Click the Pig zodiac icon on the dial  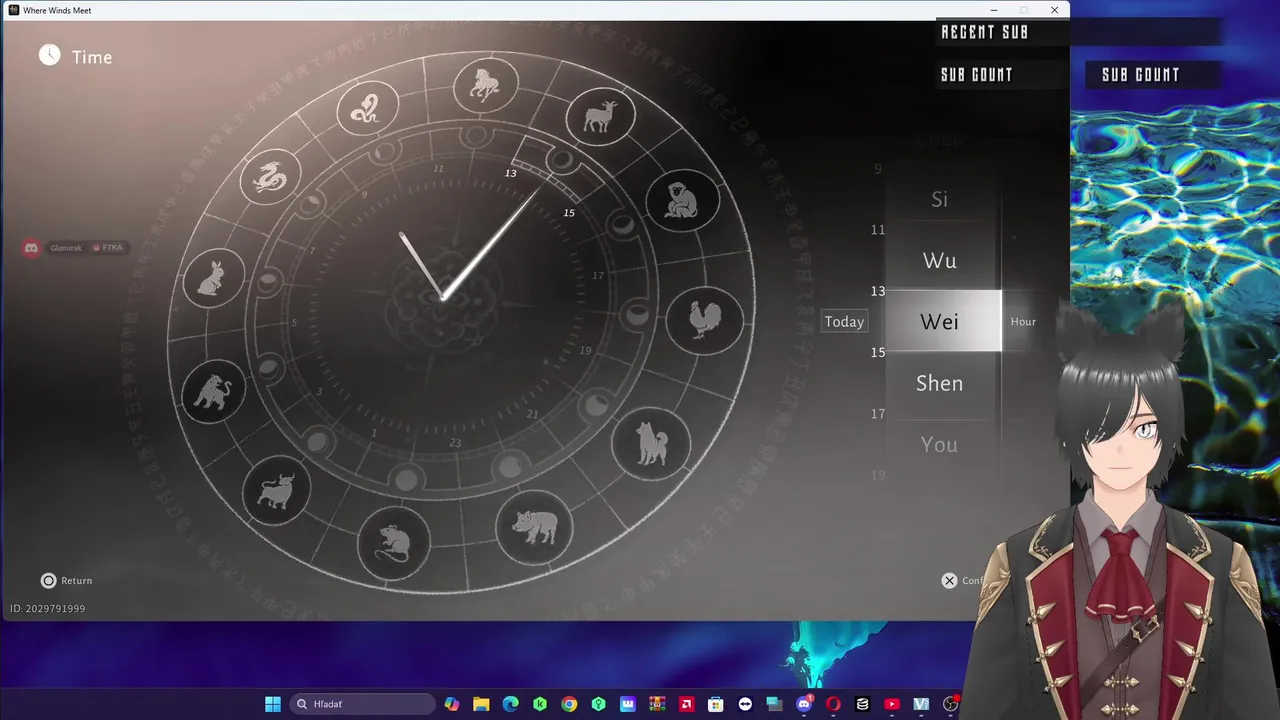(534, 526)
